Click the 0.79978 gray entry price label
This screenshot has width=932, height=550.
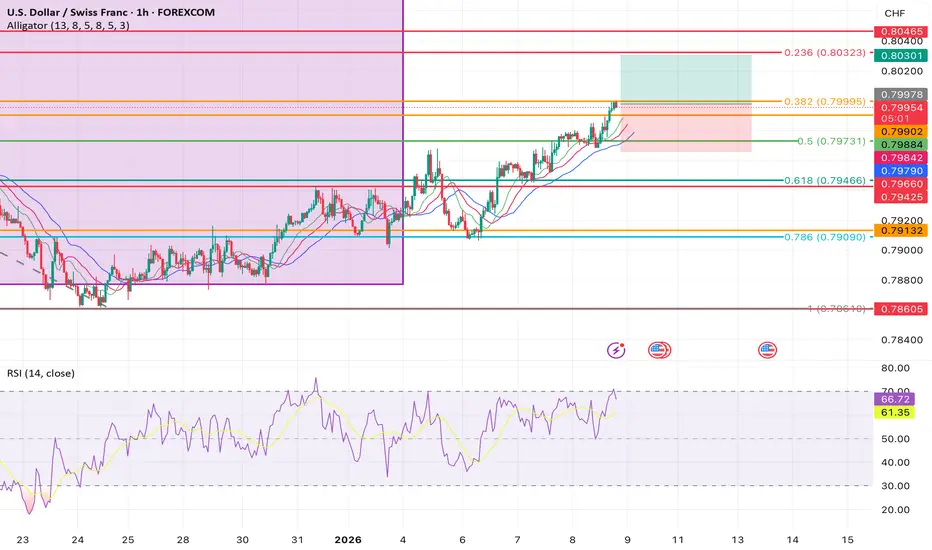pos(901,95)
